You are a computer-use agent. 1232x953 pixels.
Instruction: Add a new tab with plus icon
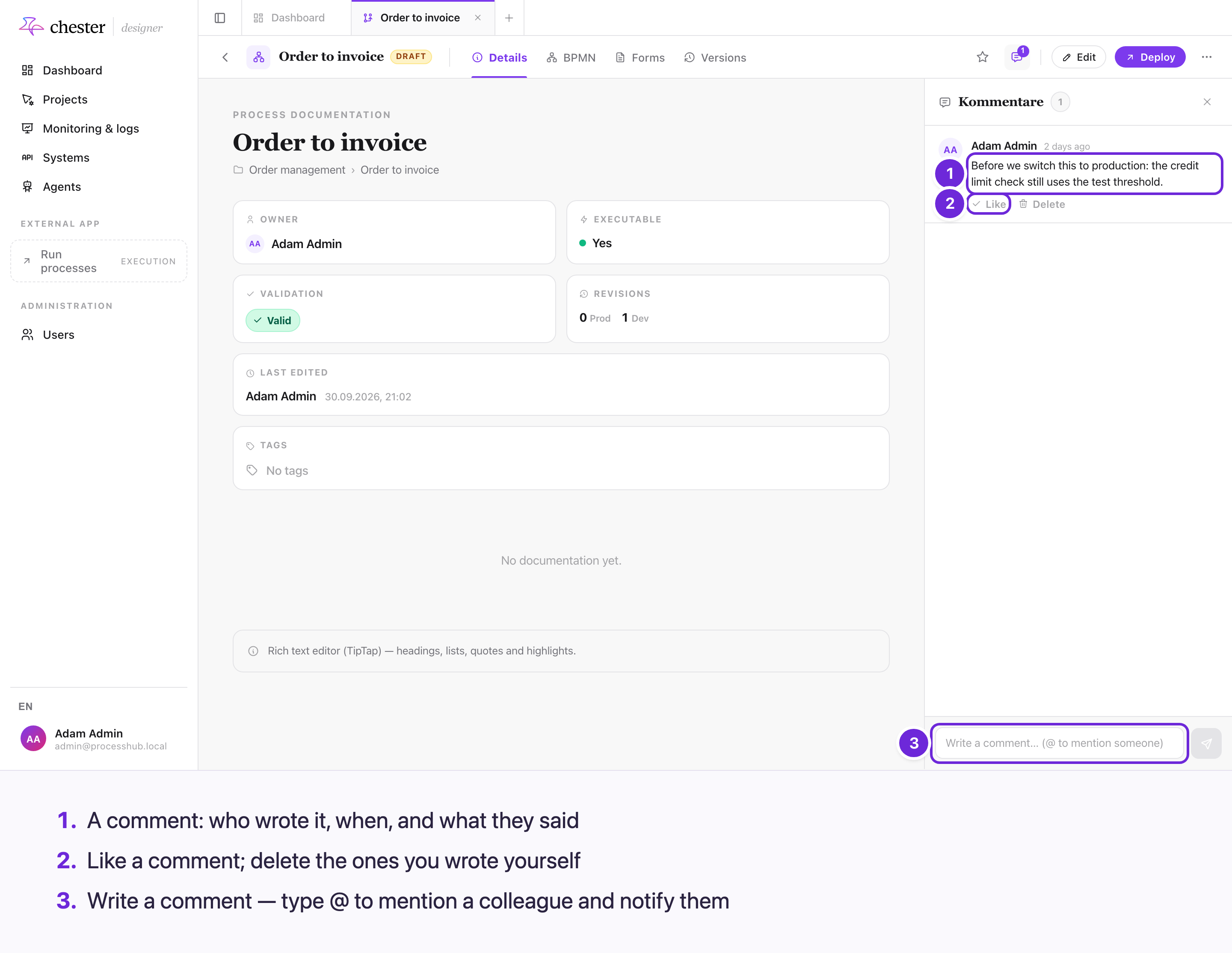[x=509, y=18]
